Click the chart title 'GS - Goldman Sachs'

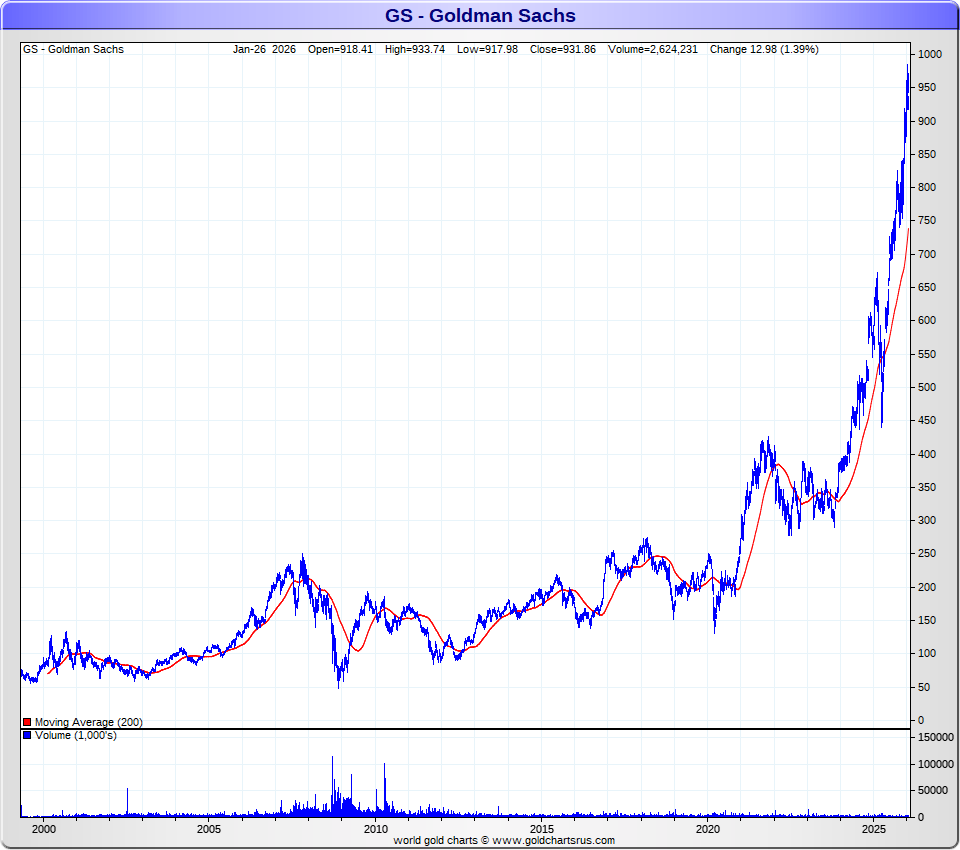[480, 15]
